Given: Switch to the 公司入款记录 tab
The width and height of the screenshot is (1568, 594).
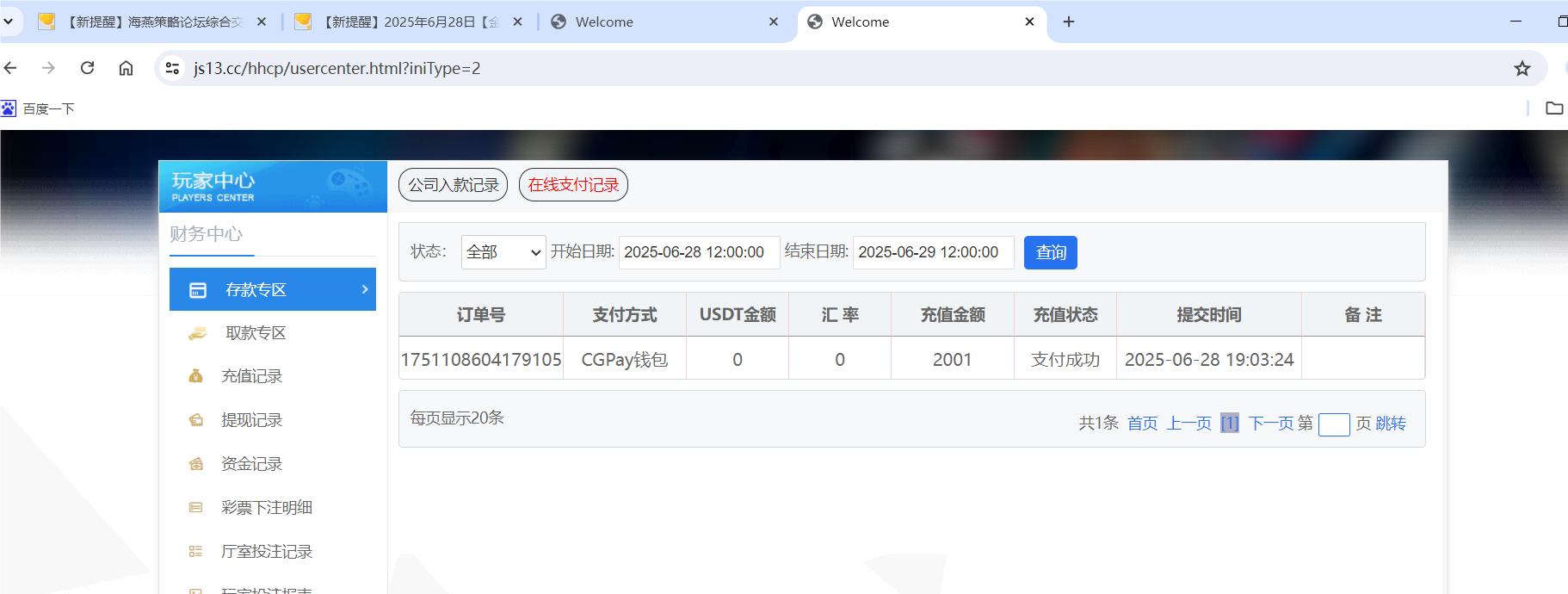Looking at the screenshot, I should 453,185.
